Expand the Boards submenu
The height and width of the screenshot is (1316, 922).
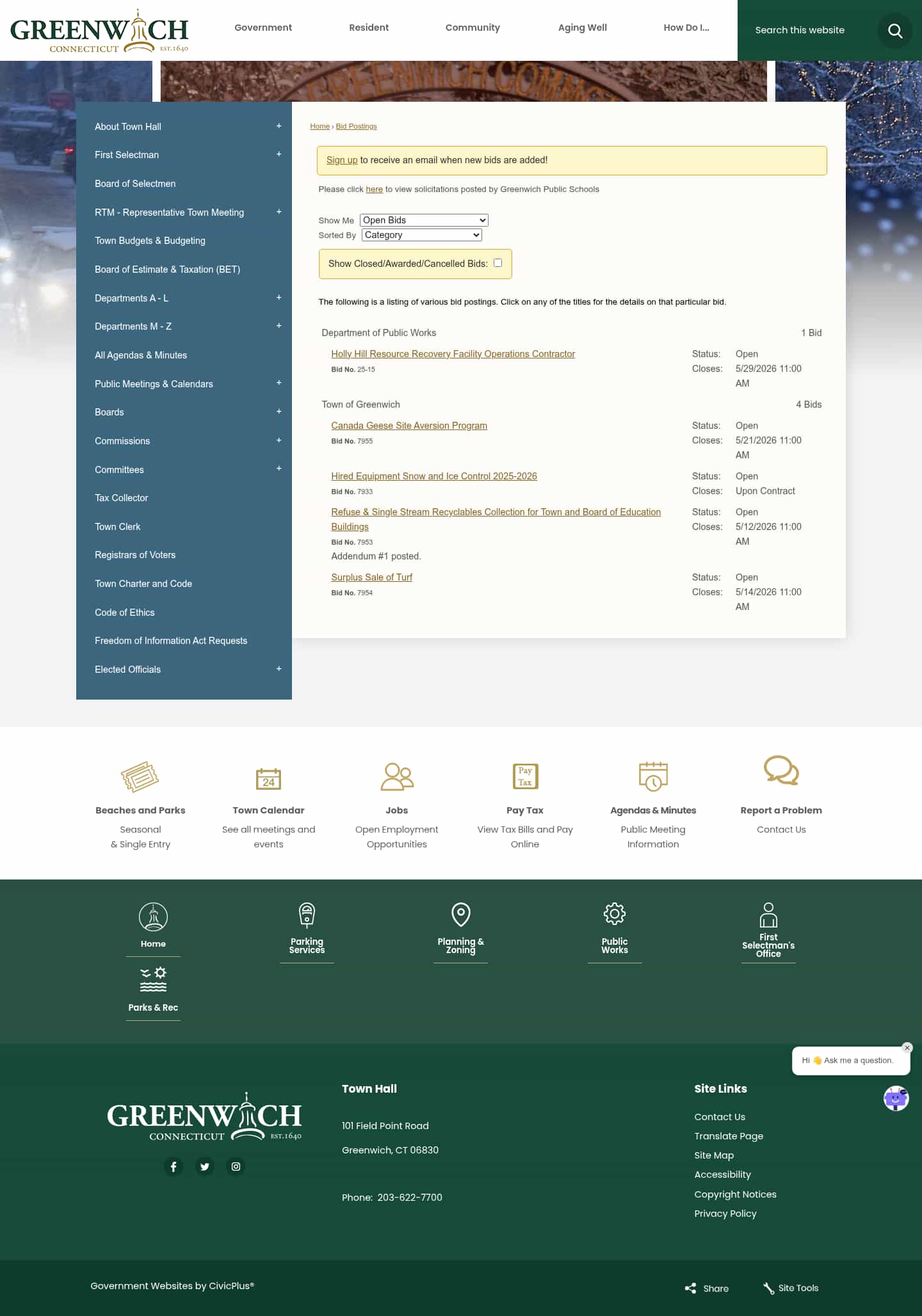[279, 412]
